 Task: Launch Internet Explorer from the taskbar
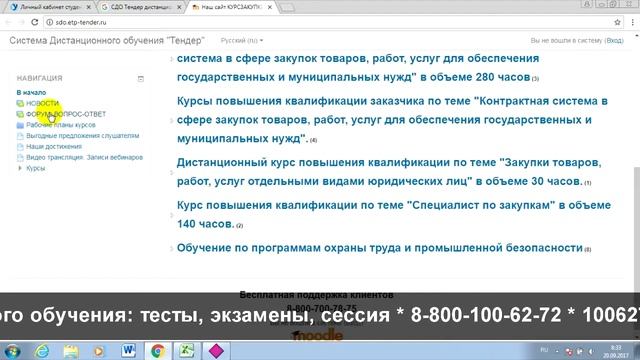42,351
